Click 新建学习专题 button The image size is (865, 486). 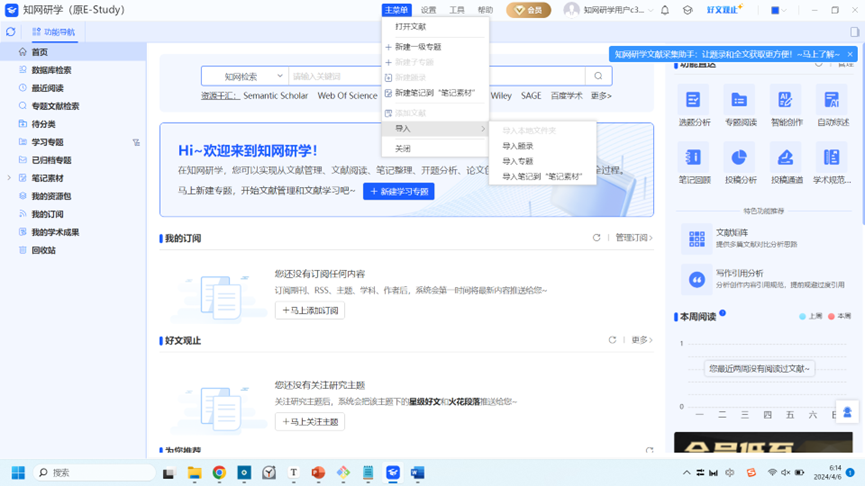click(399, 191)
